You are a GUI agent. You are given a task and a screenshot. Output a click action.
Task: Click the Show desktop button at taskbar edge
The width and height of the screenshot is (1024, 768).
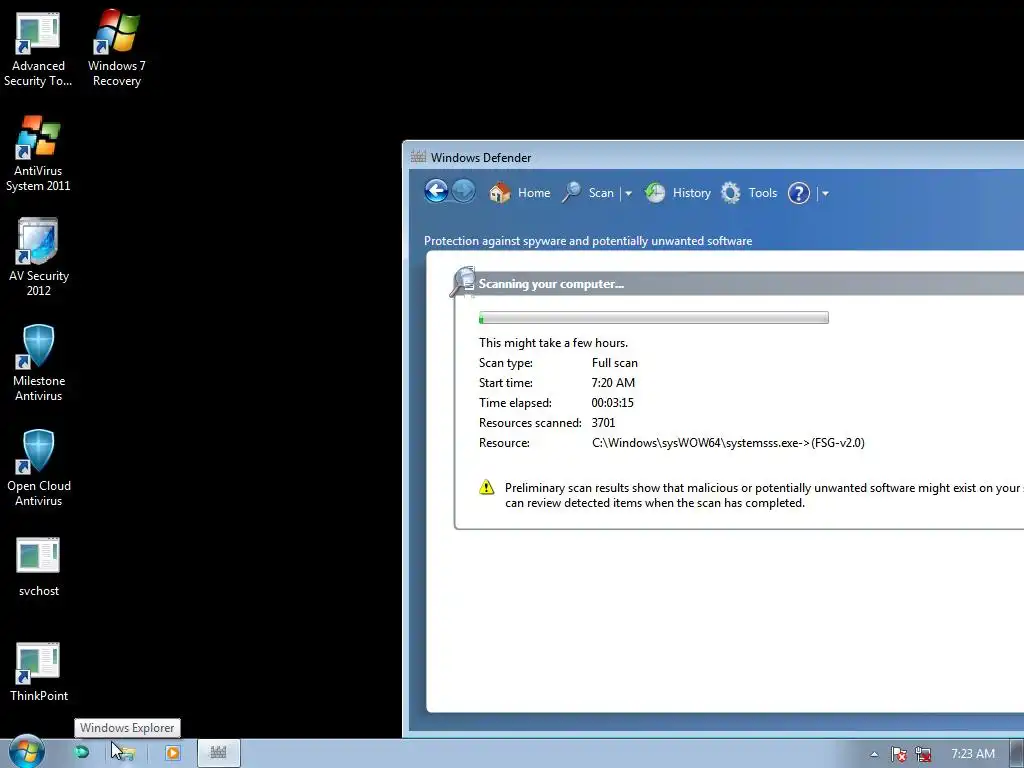[x=1017, y=754]
